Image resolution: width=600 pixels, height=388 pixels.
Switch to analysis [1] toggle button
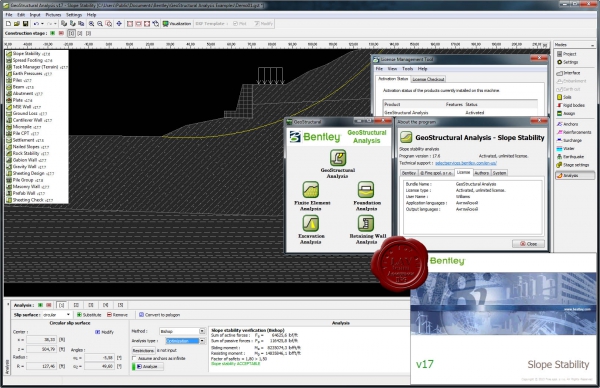tap(61, 305)
